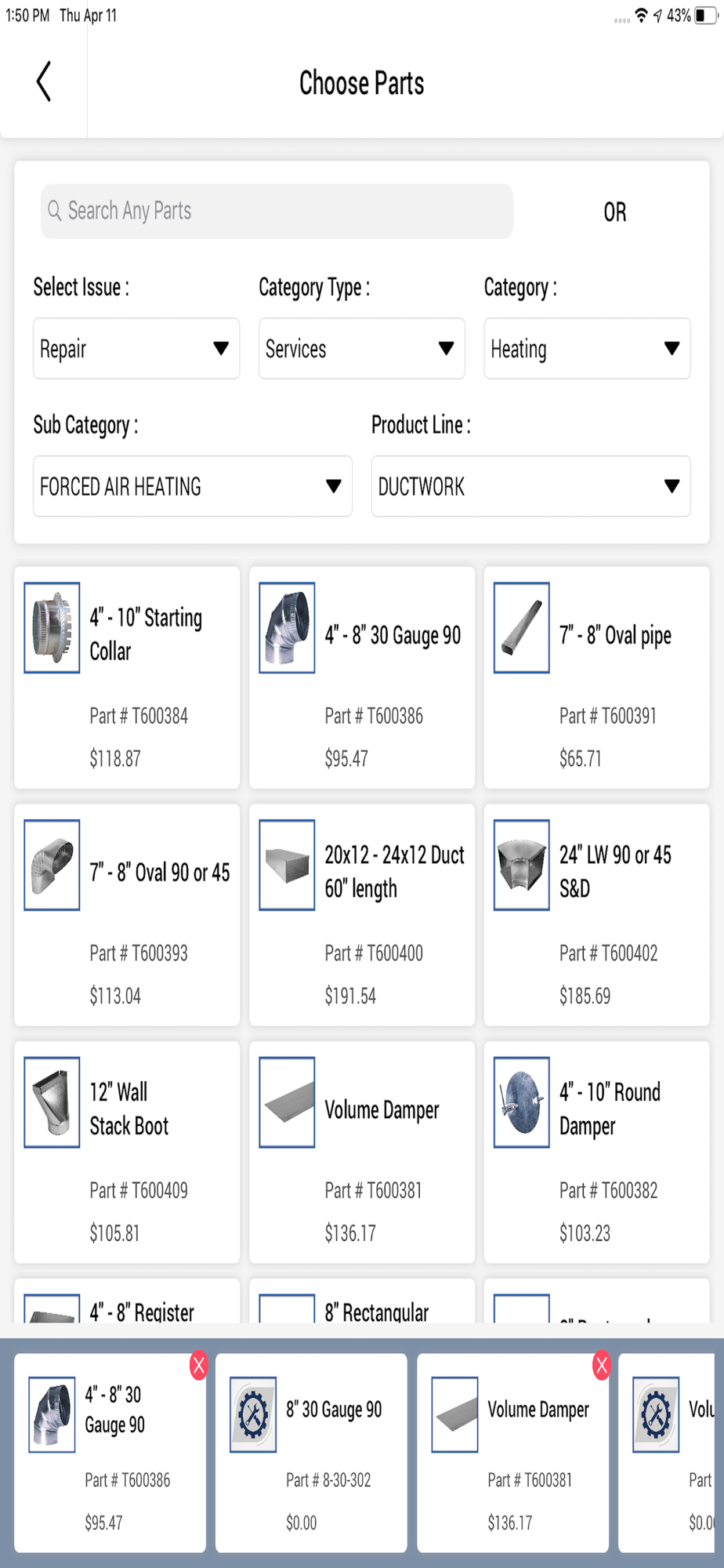
Task: Tap the search magnifier icon
Action: tap(54, 210)
